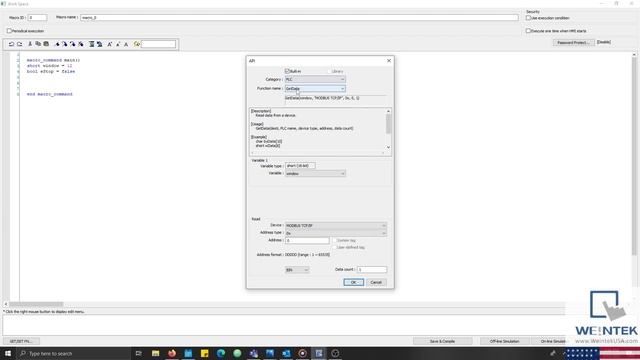
Task: Click the Macro ID input field
Action: pos(37,18)
